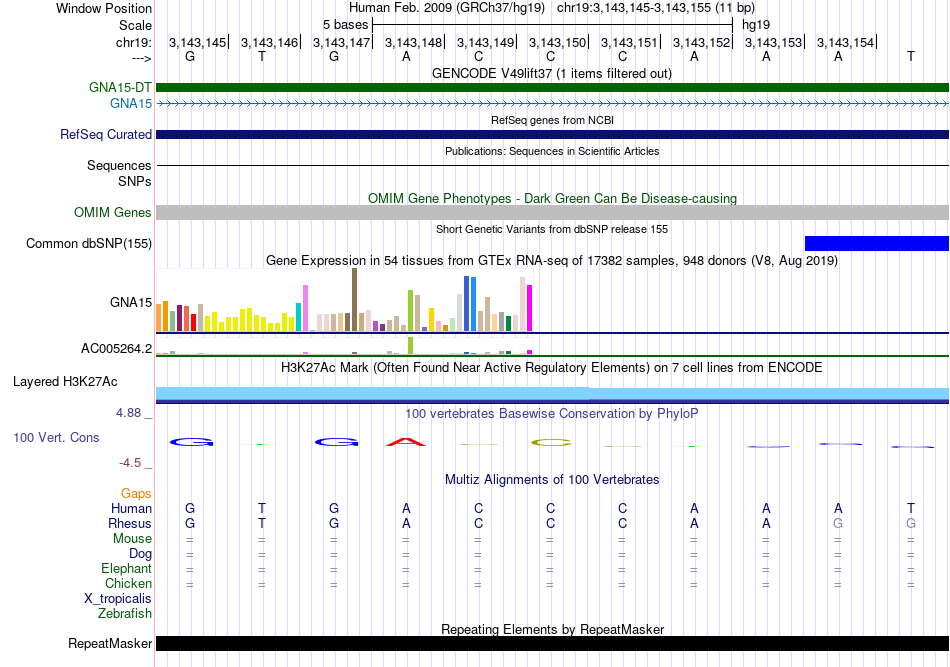Click the Mouse species row label

tap(132, 539)
